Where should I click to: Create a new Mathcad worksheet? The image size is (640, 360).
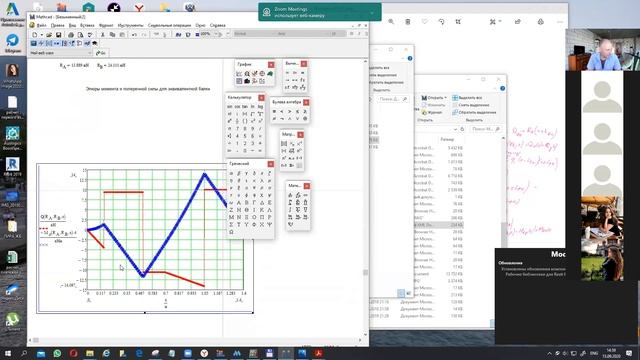(x=35, y=35)
